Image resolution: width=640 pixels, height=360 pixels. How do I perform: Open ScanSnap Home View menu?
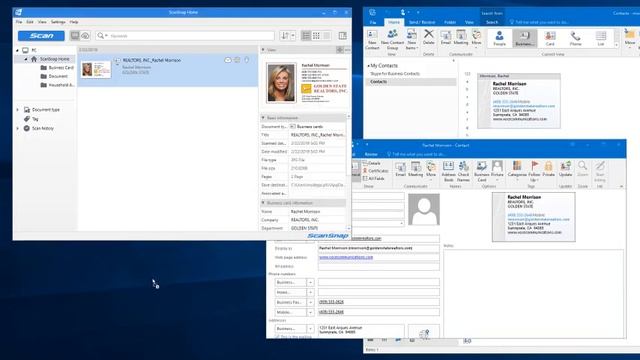(x=42, y=22)
